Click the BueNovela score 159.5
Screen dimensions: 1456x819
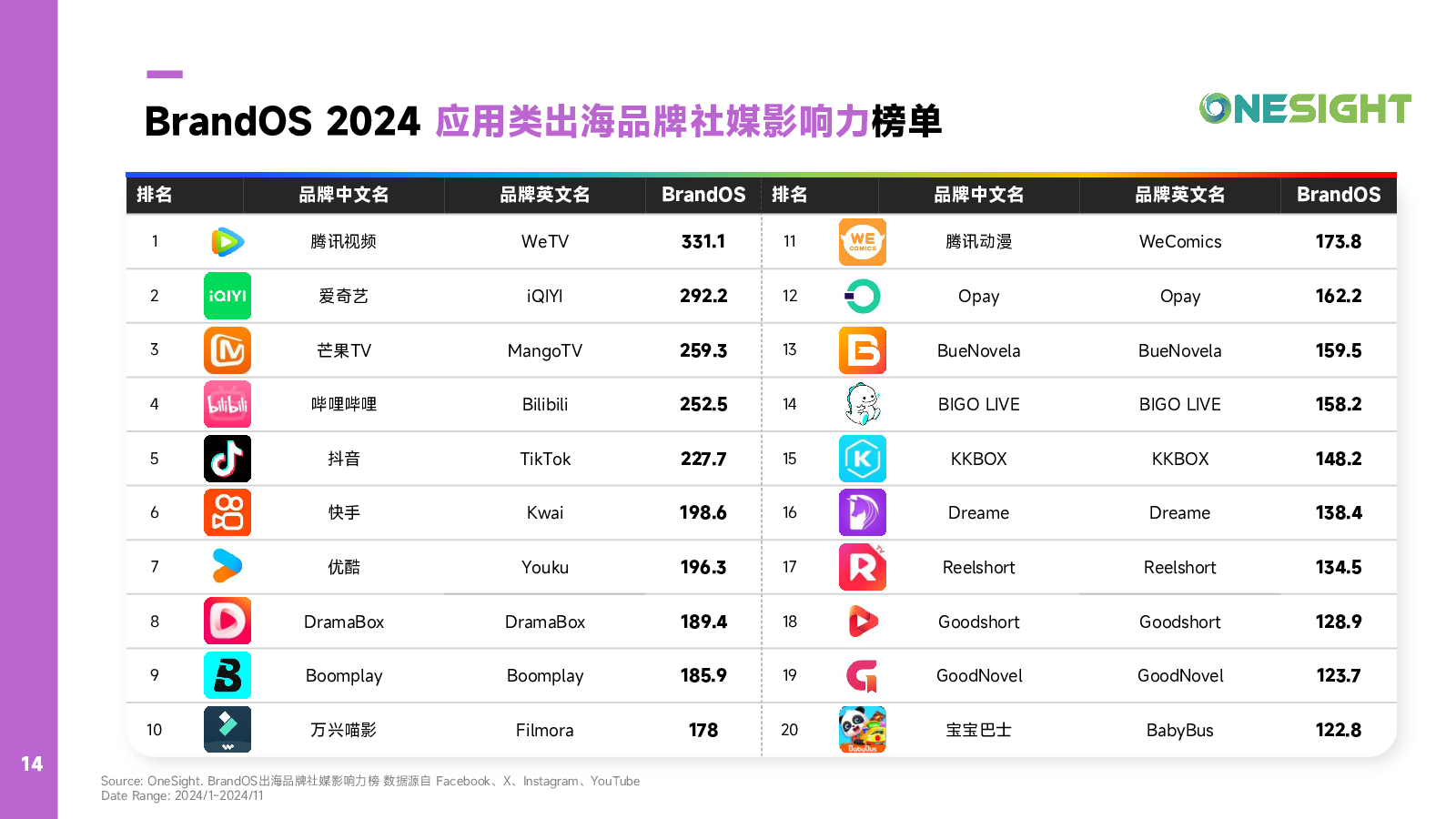1339,350
